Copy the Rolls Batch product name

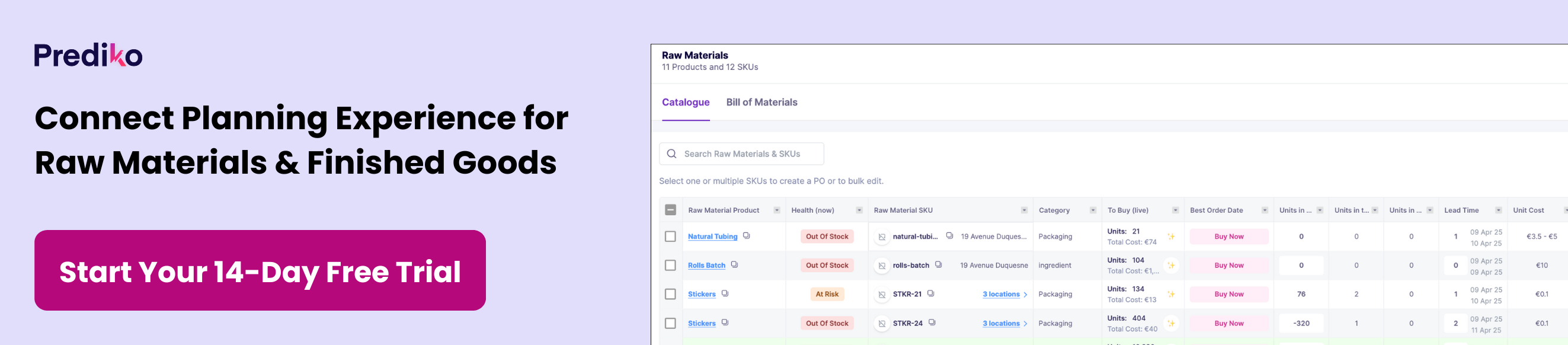tap(734, 264)
